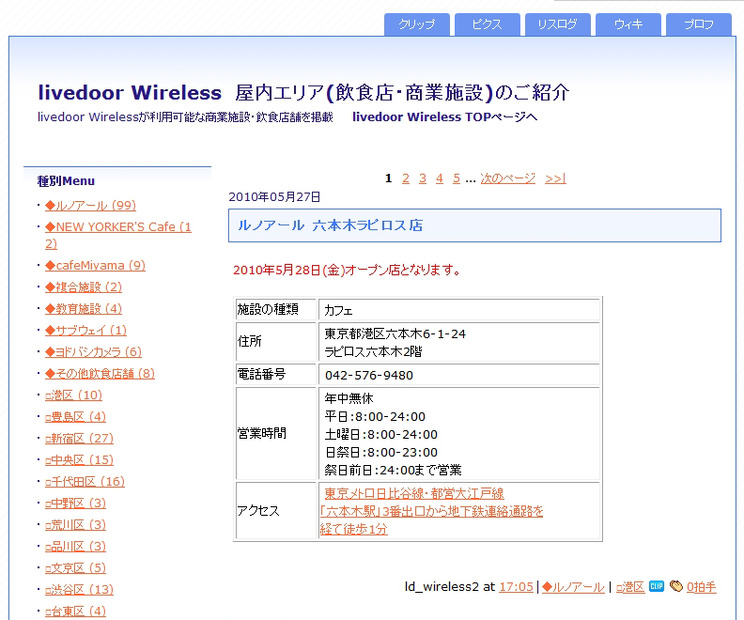744x620 pixels.
Task: Open category □新宿区 (27)
Action: coord(79,438)
